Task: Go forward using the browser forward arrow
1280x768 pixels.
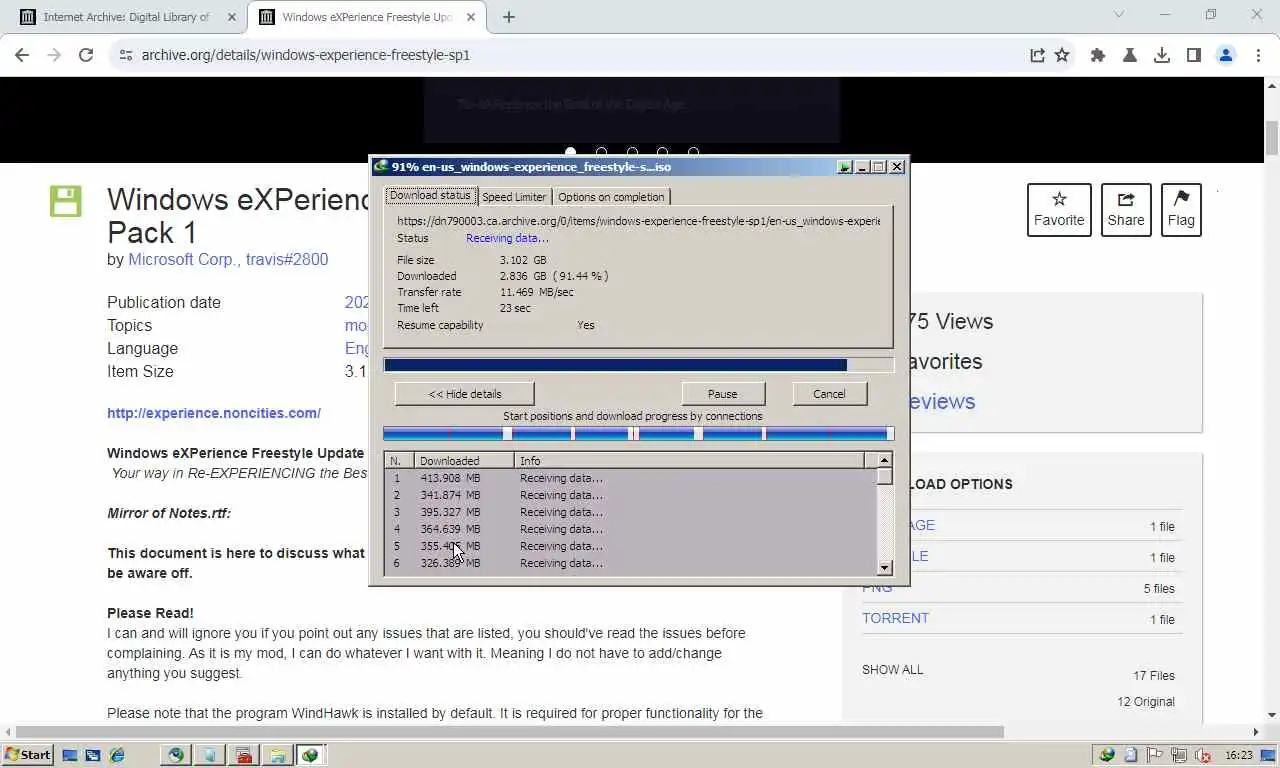Action: click(54, 55)
